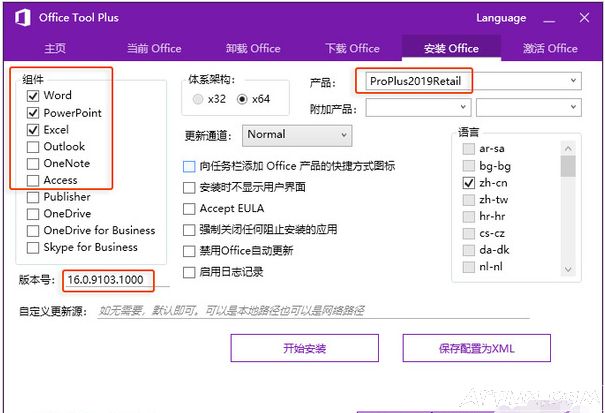Image resolution: width=605 pixels, height=413 pixels.
Task: Check the hr-hr language checkbox
Action: [468, 217]
